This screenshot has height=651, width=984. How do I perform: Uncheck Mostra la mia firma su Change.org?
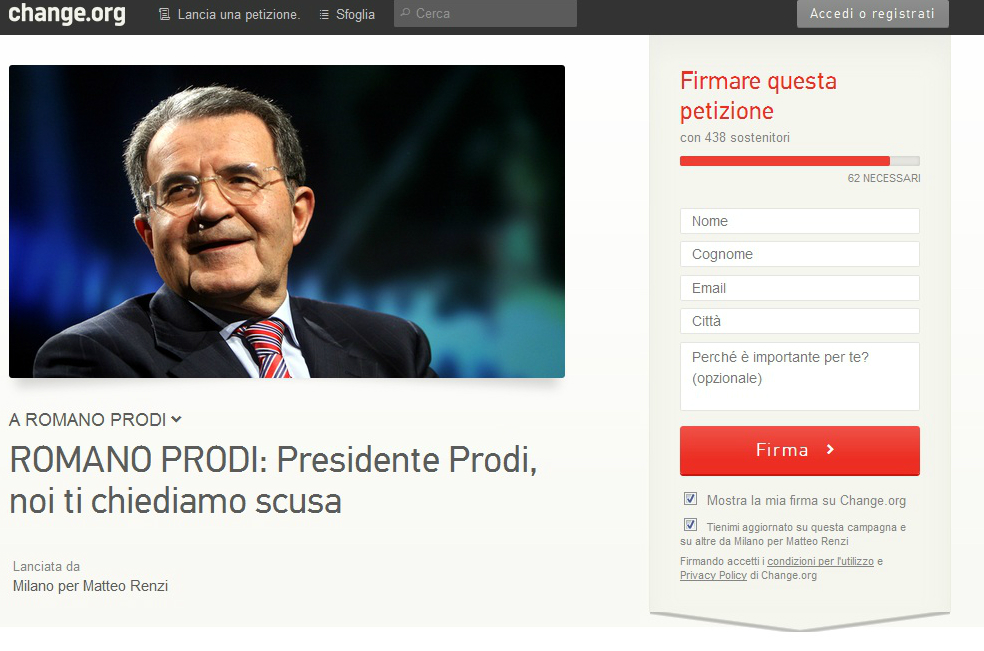point(690,498)
